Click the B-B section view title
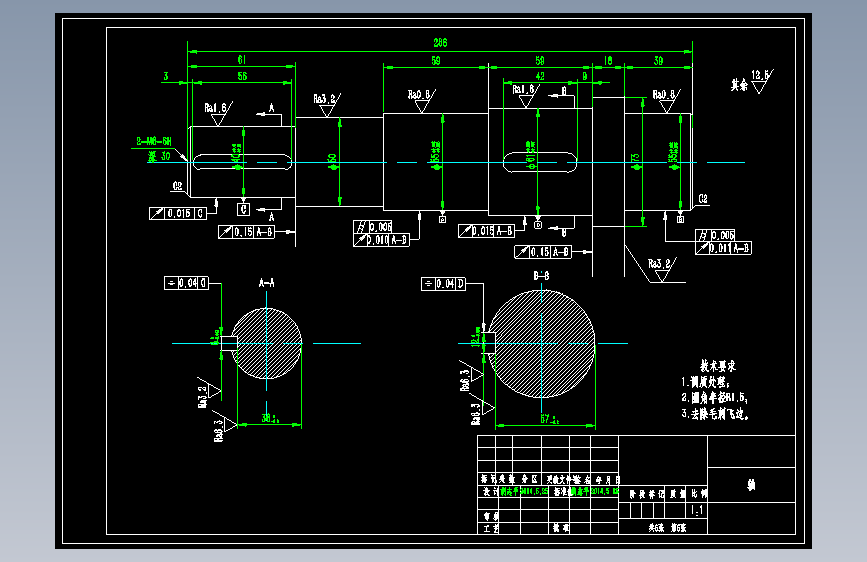Image resolution: width=867 pixels, height=562 pixels. click(541, 276)
